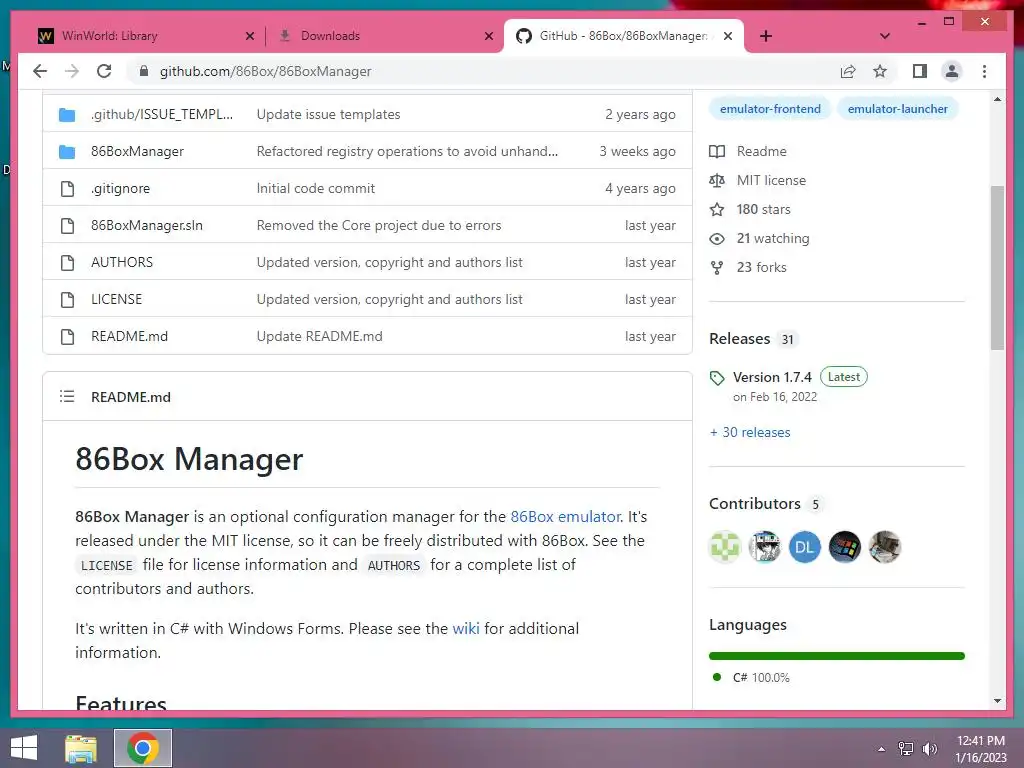Open Version 1.7.4 release

coord(772,377)
